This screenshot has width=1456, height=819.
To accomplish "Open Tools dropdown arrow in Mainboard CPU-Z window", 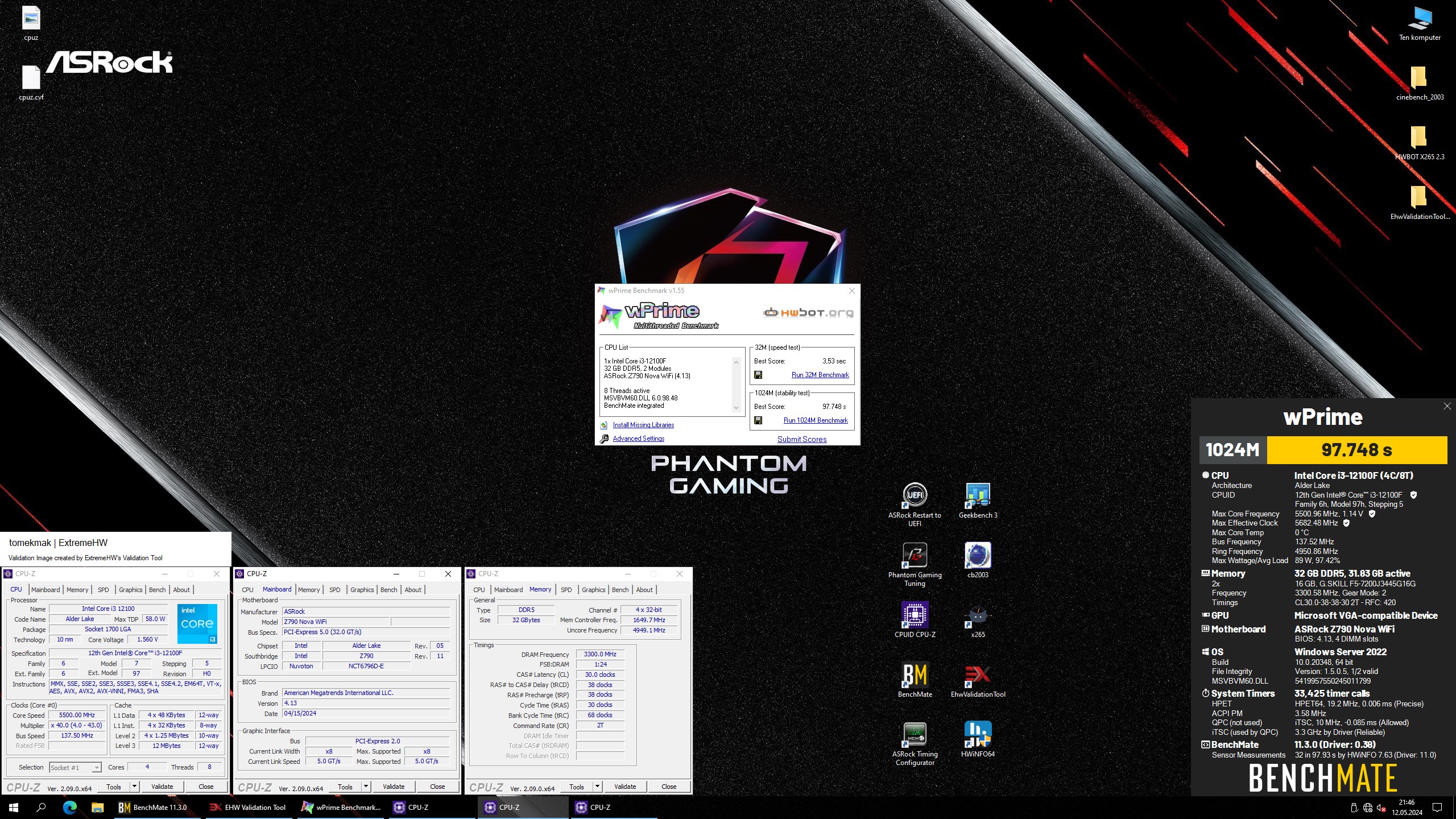I will click(366, 787).
